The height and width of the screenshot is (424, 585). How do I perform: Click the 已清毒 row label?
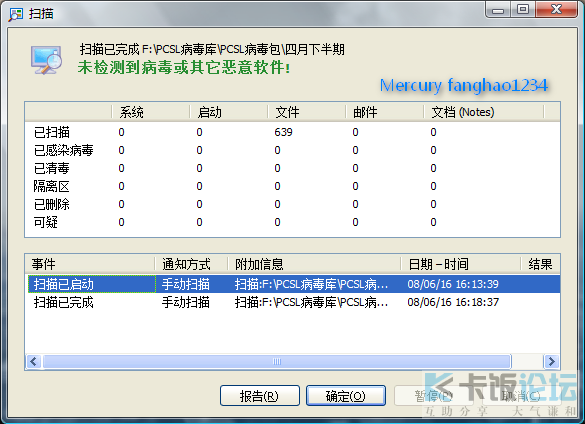point(51,168)
